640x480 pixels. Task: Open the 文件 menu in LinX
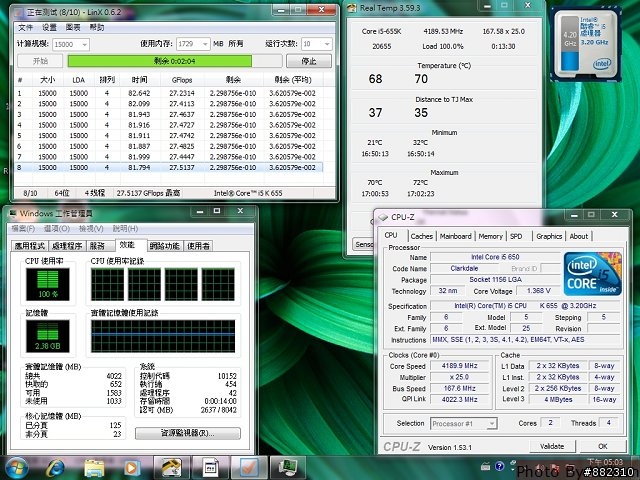click(25, 27)
